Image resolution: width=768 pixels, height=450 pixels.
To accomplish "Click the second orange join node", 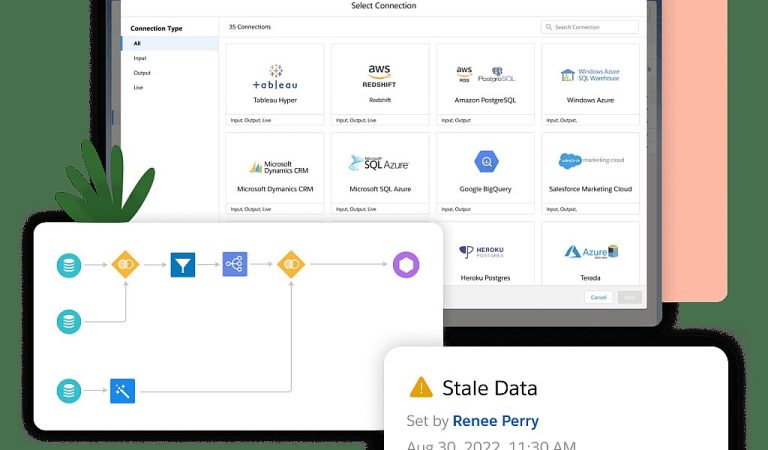I will [291, 264].
